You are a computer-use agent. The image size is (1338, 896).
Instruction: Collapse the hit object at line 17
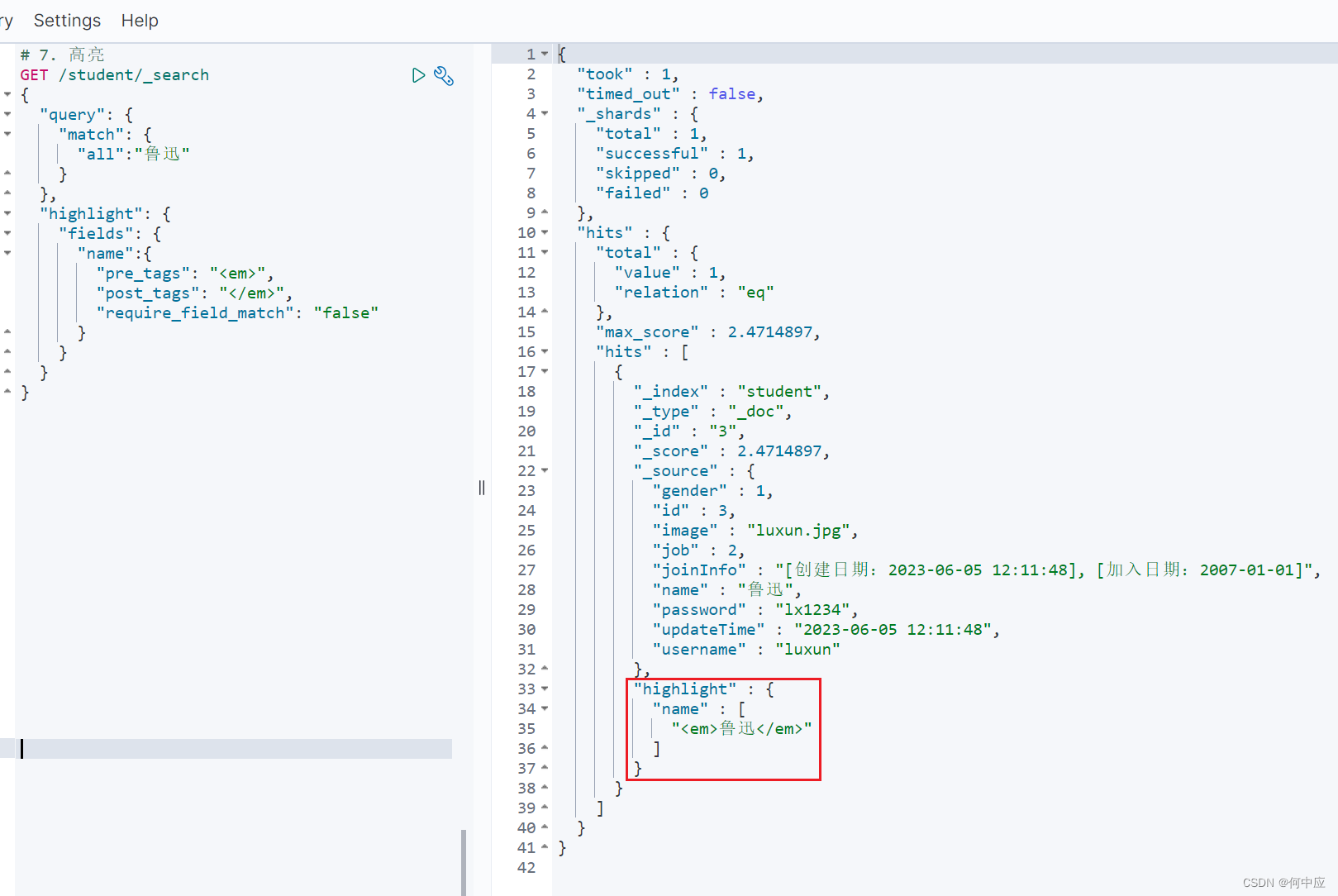545,371
